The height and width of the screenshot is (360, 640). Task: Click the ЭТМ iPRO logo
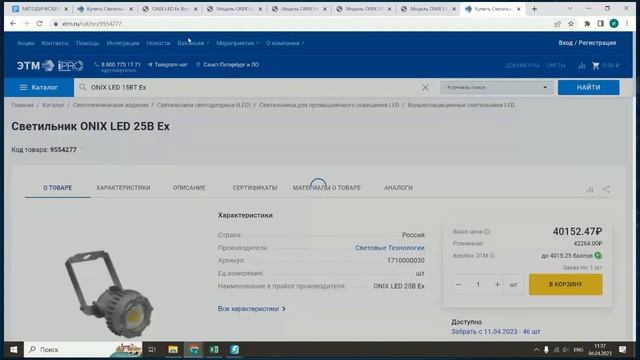coord(50,65)
